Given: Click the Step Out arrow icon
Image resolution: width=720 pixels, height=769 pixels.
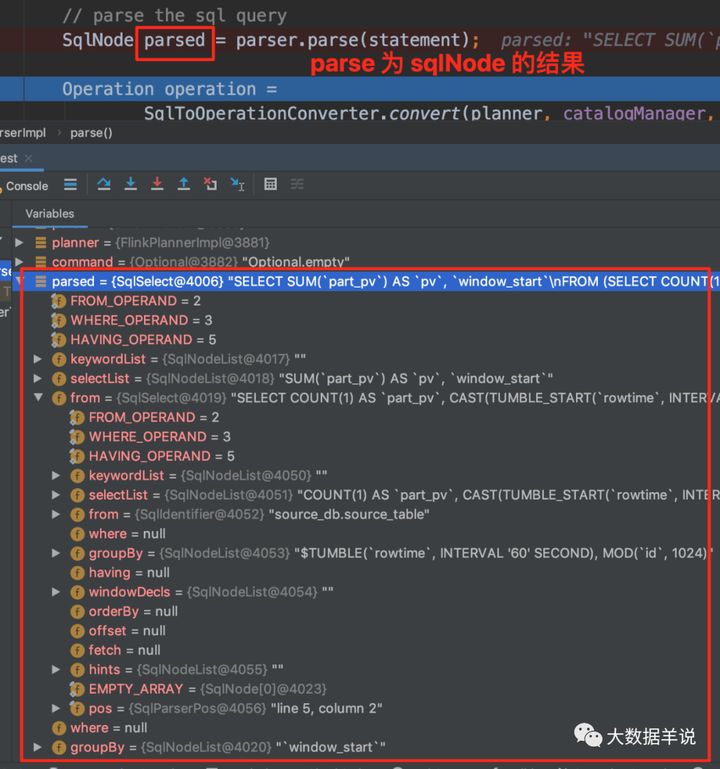Looking at the screenshot, I should [x=183, y=184].
